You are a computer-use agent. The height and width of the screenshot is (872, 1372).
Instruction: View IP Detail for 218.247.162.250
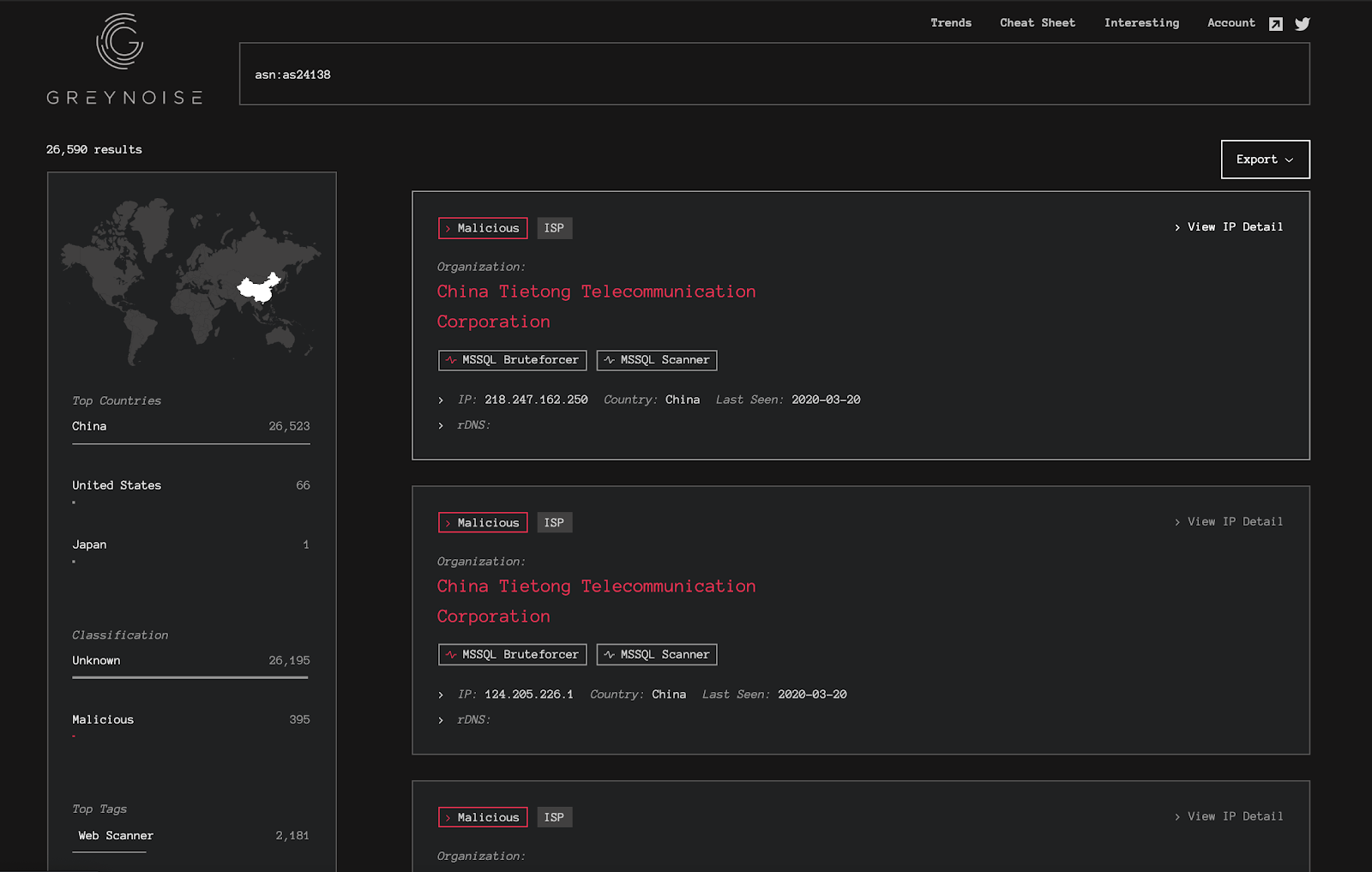(x=1229, y=227)
